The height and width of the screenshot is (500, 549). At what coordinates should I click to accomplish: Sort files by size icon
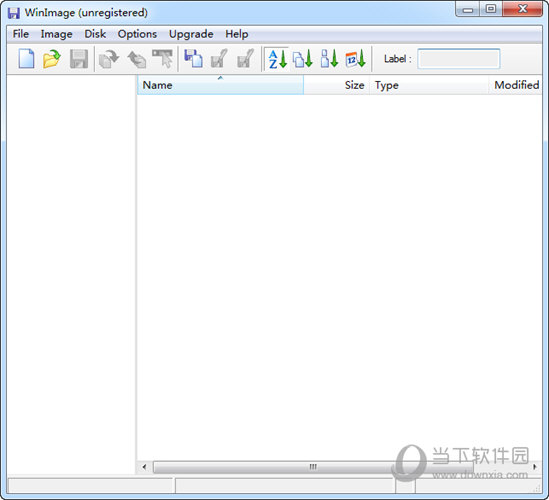(329, 59)
